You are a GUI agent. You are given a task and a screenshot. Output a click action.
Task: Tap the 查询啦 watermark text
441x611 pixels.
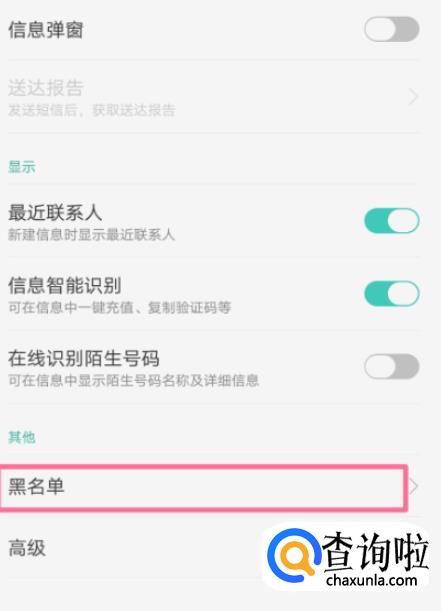[376, 551]
